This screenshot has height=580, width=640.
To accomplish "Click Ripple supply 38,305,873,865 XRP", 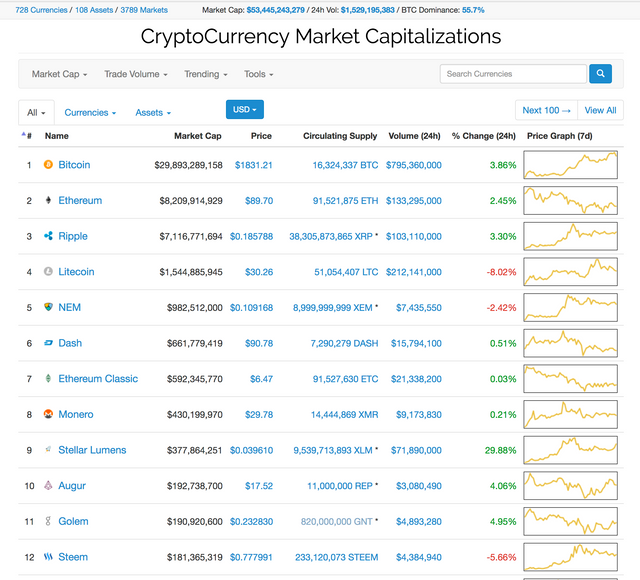I will (331, 236).
